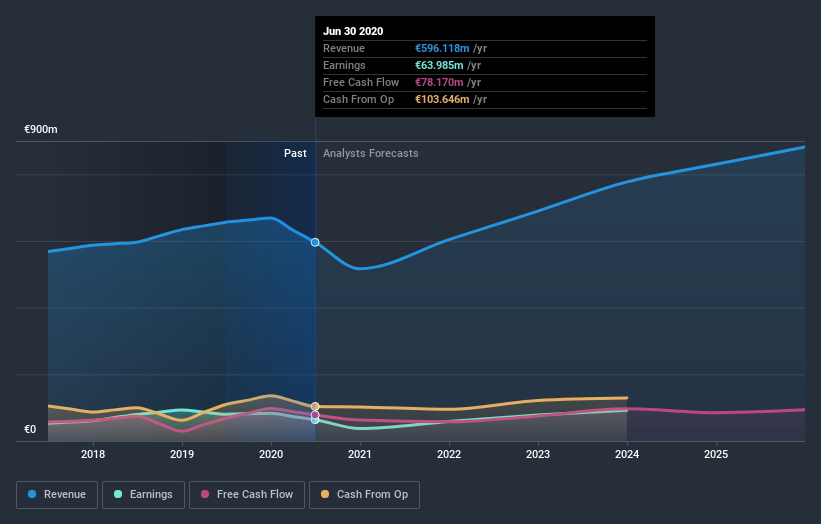Image resolution: width=821 pixels, height=524 pixels.
Task: Click the pink Free Cash Flow data point
Action: (315, 415)
